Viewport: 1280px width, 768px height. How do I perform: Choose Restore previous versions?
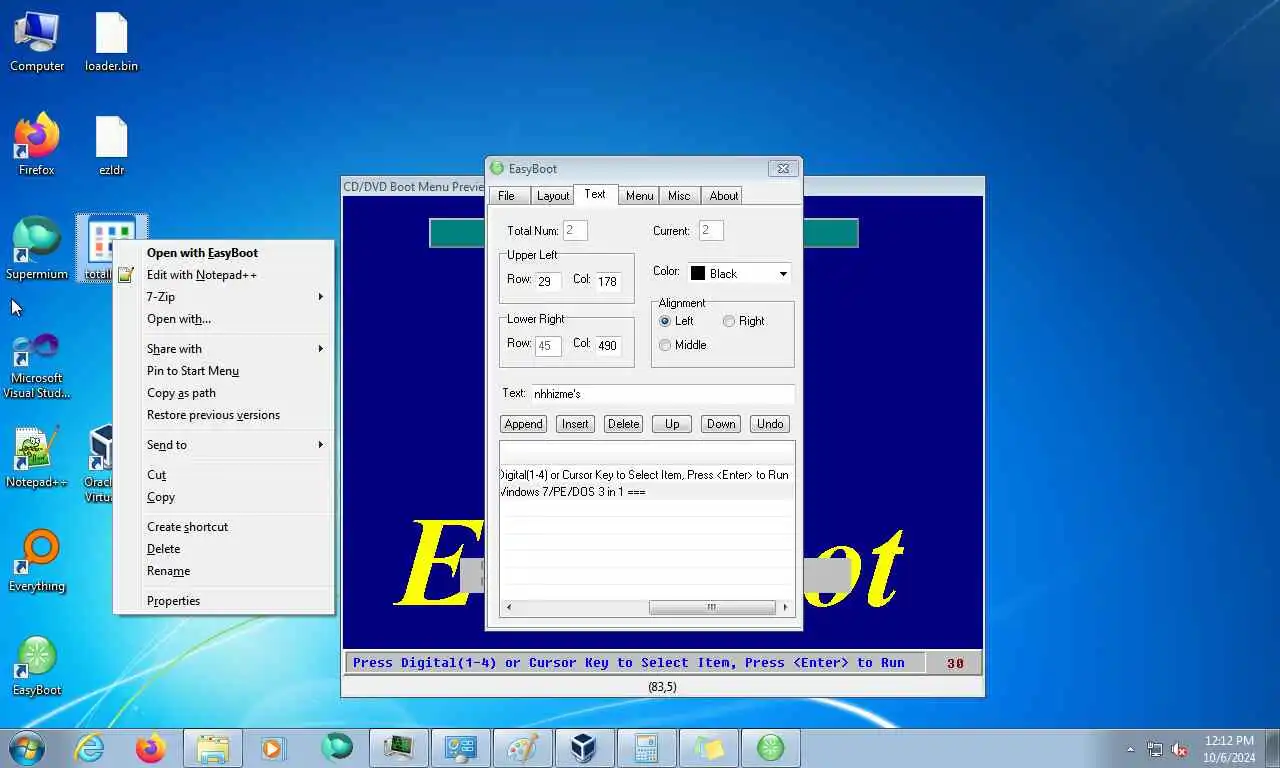tap(224, 415)
